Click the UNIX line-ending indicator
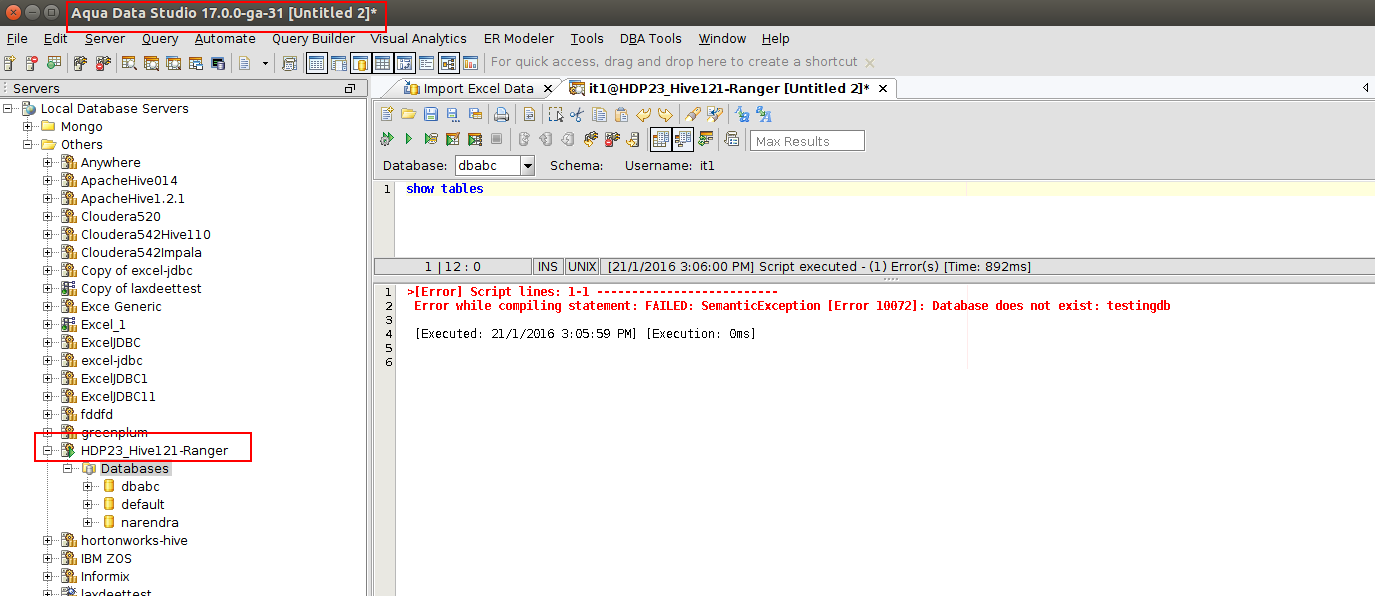This screenshot has height=600, width=1375. (x=581, y=267)
